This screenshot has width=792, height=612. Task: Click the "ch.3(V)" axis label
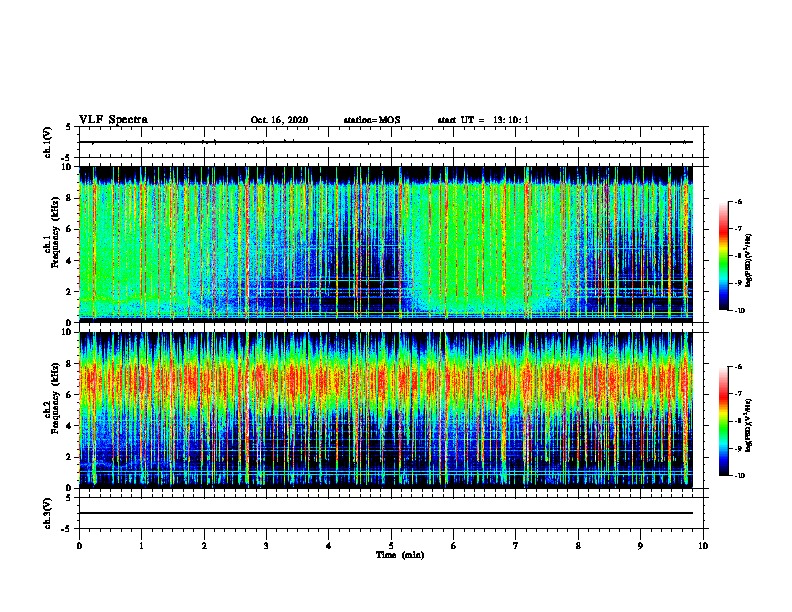pyautogui.click(x=48, y=513)
